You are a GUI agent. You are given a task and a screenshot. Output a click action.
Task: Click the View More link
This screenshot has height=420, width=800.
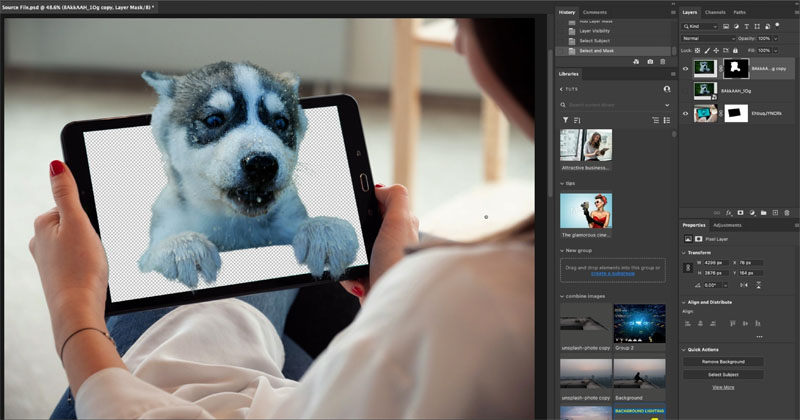[723, 387]
